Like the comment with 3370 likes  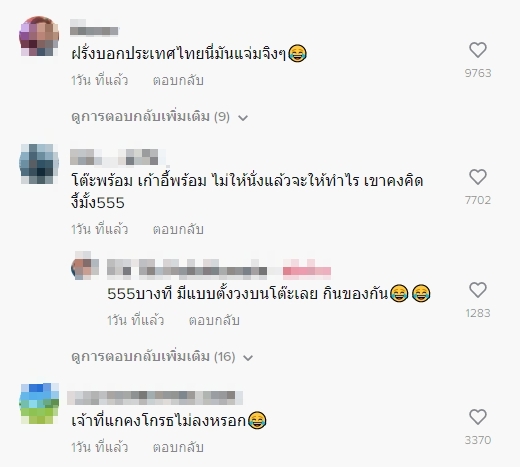click(478, 417)
